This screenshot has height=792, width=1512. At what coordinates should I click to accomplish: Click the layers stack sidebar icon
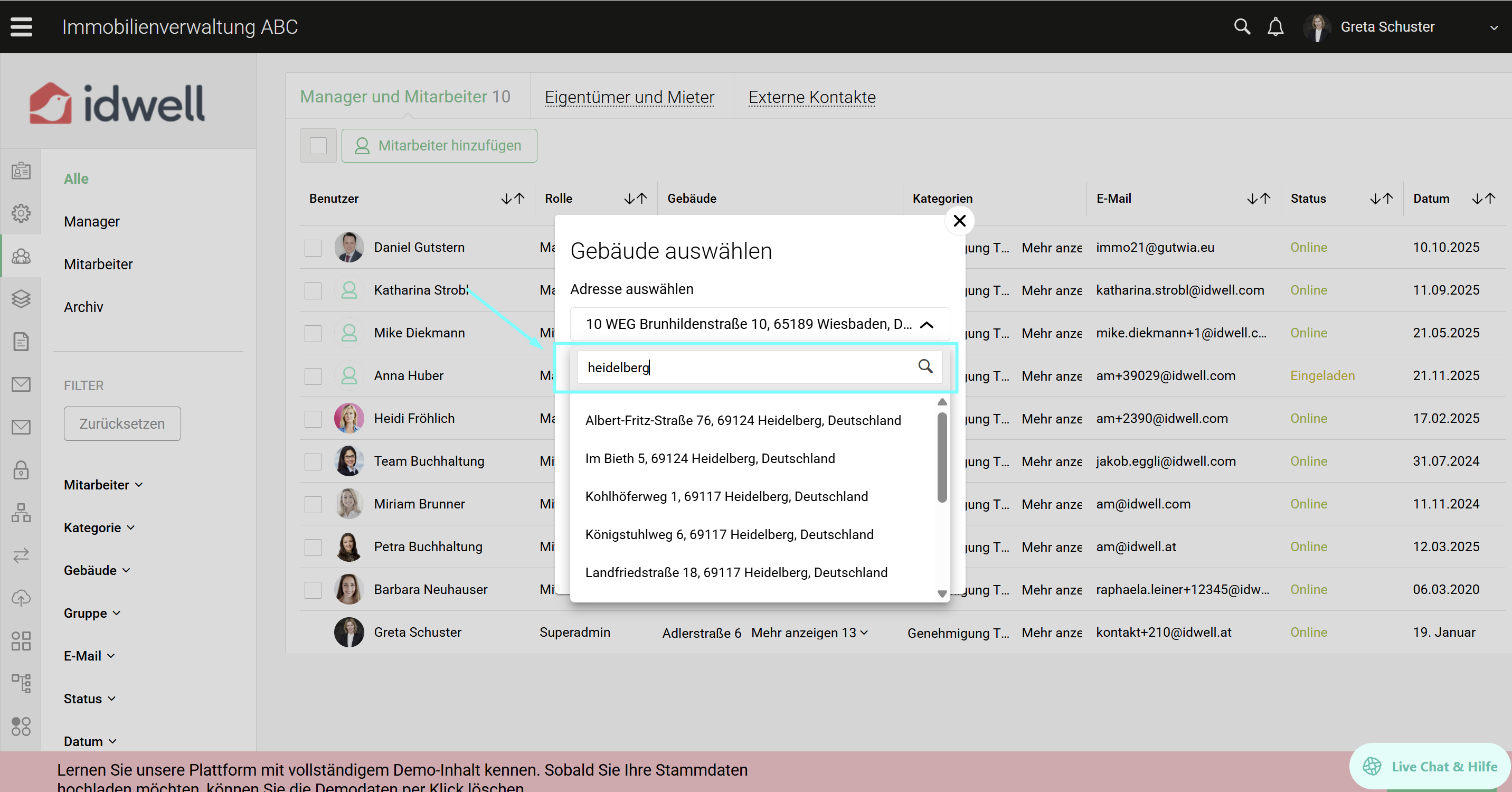pyautogui.click(x=21, y=299)
